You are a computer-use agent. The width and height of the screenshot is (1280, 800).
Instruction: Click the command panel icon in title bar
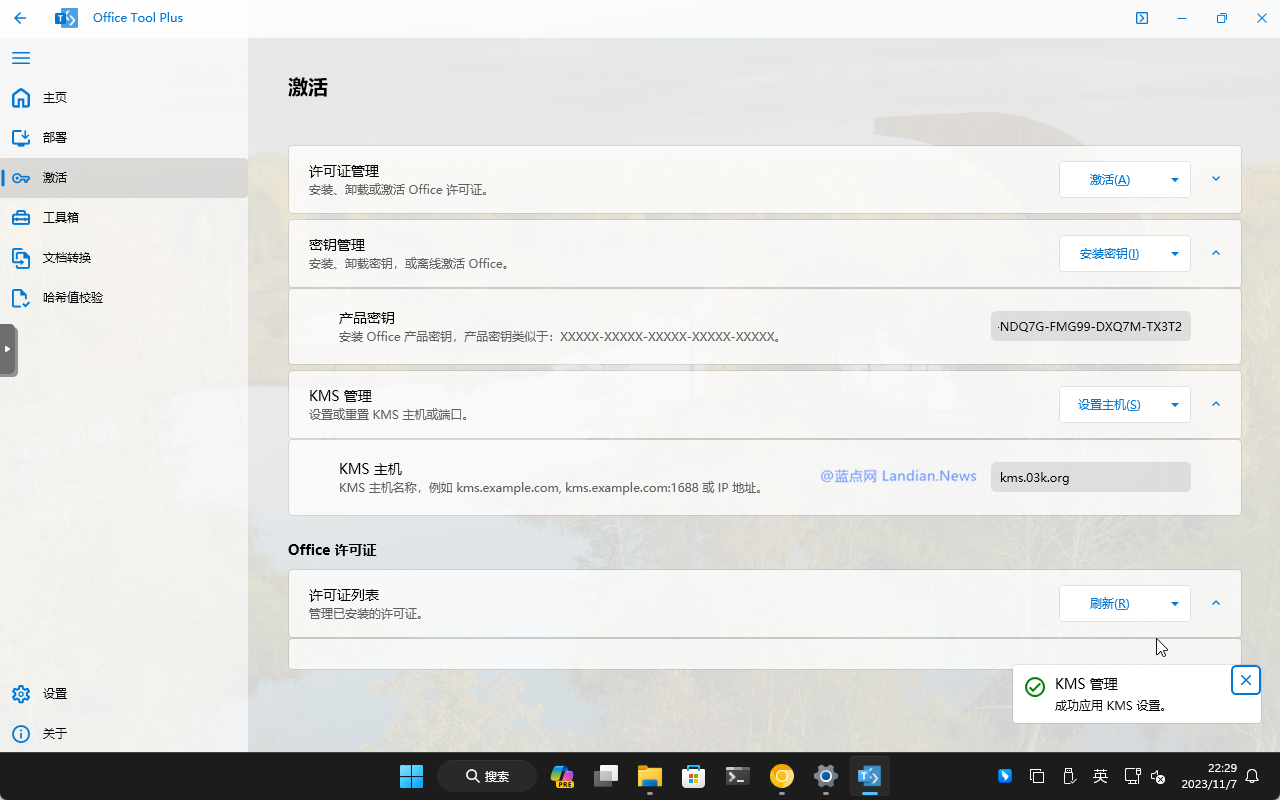[1141, 18]
